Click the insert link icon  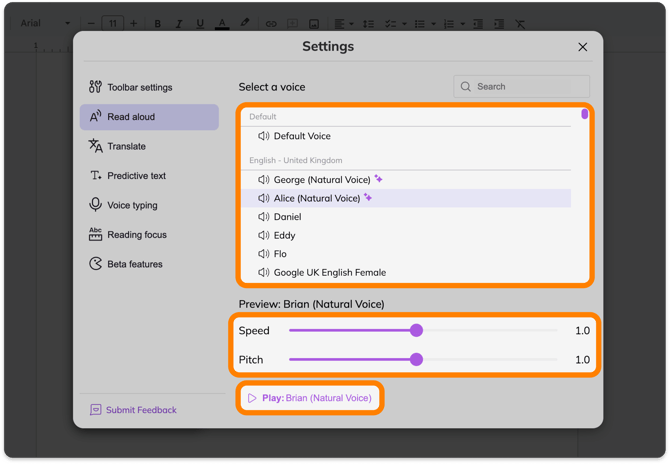pos(271,24)
